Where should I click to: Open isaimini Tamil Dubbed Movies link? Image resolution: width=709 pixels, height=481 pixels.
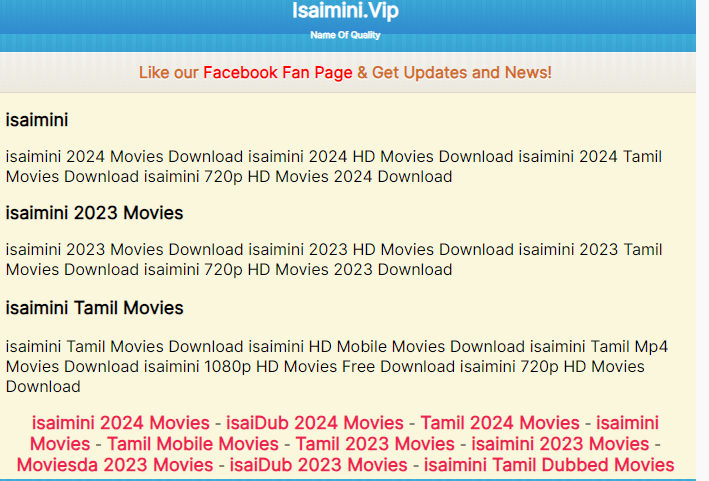point(549,465)
